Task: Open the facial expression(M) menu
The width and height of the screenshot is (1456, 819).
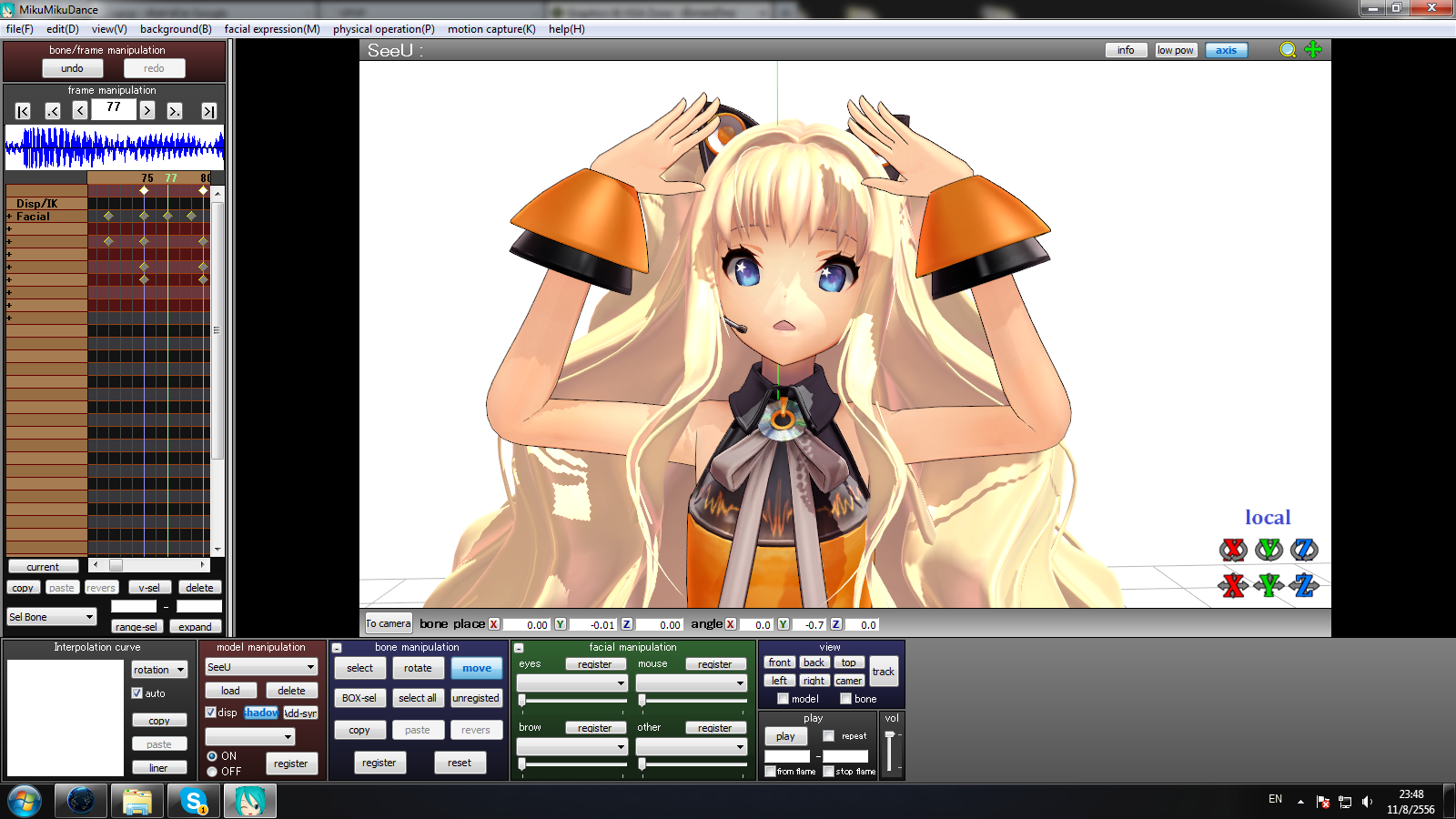Action: (x=272, y=29)
